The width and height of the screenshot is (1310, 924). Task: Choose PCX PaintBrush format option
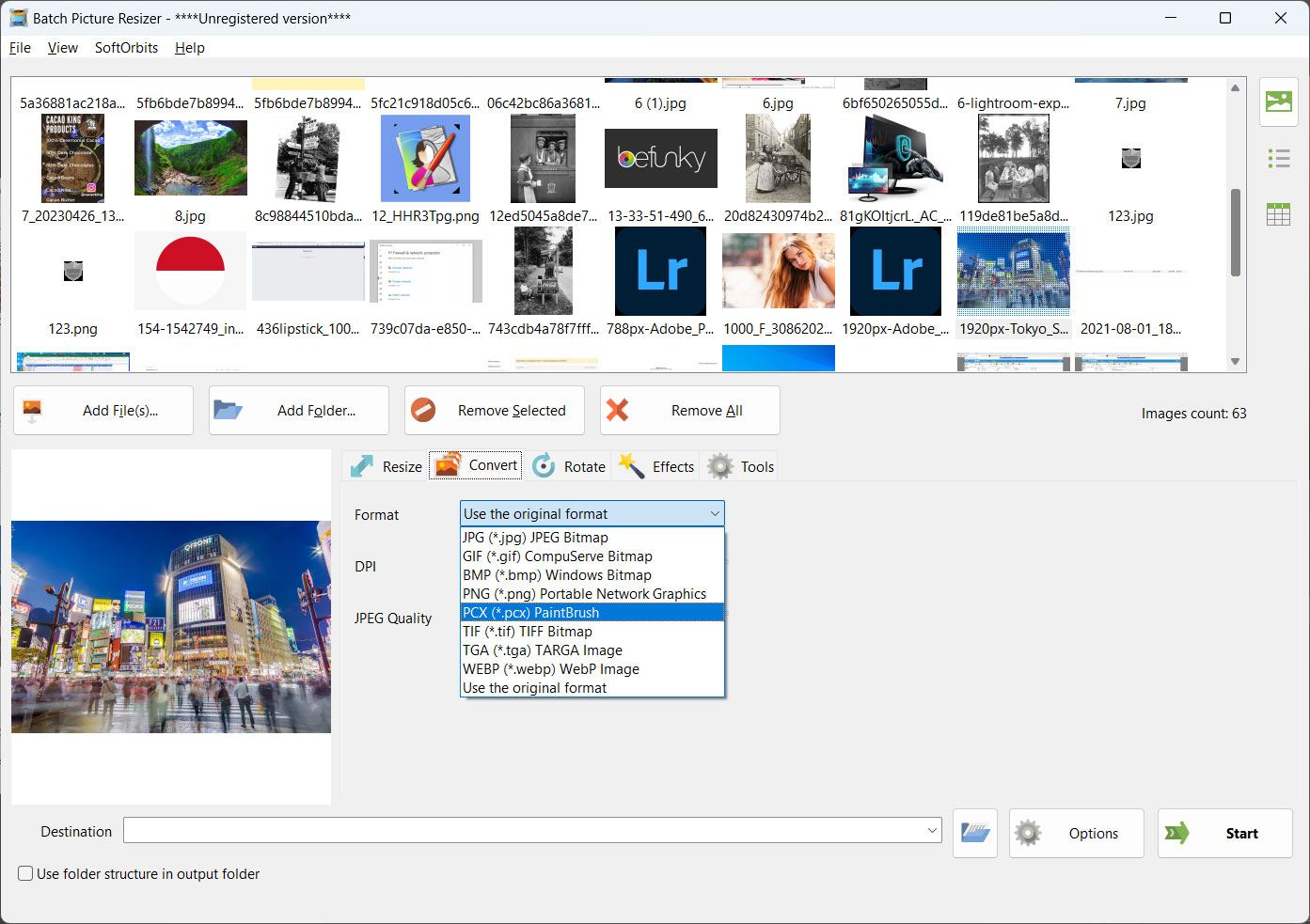point(592,613)
